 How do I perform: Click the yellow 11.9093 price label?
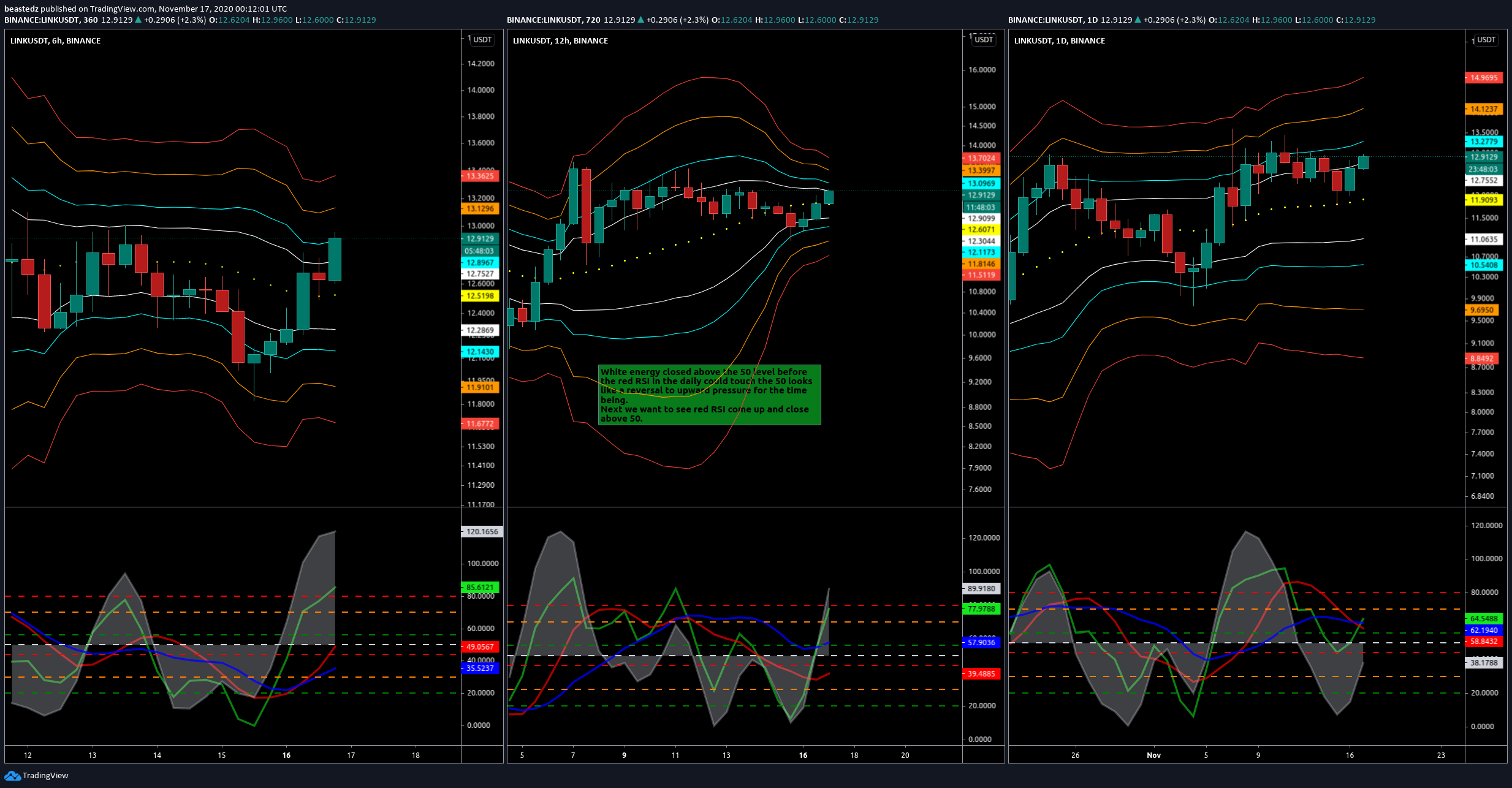(x=1484, y=200)
